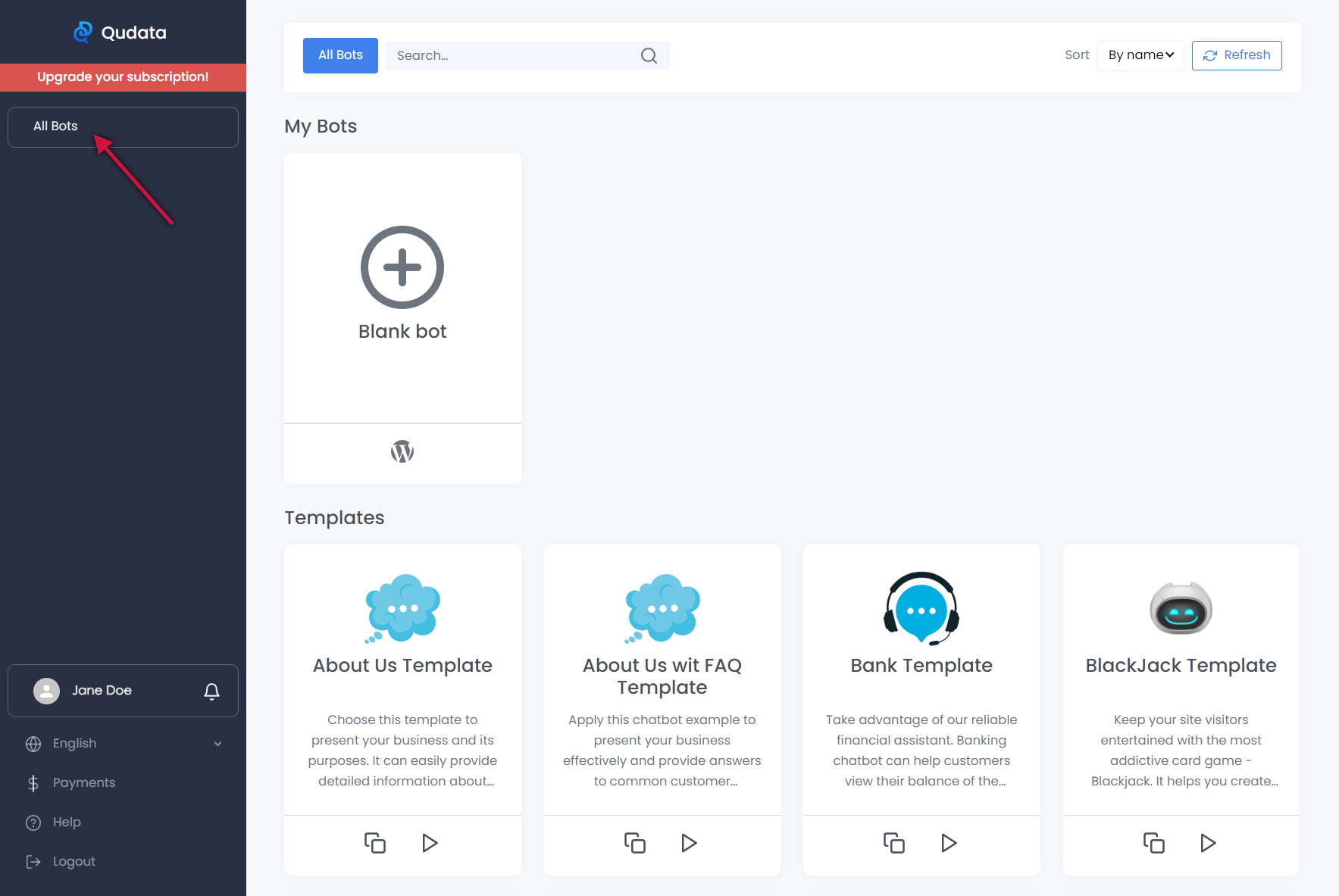Click the blue All Bots filter button

pyautogui.click(x=340, y=55)
